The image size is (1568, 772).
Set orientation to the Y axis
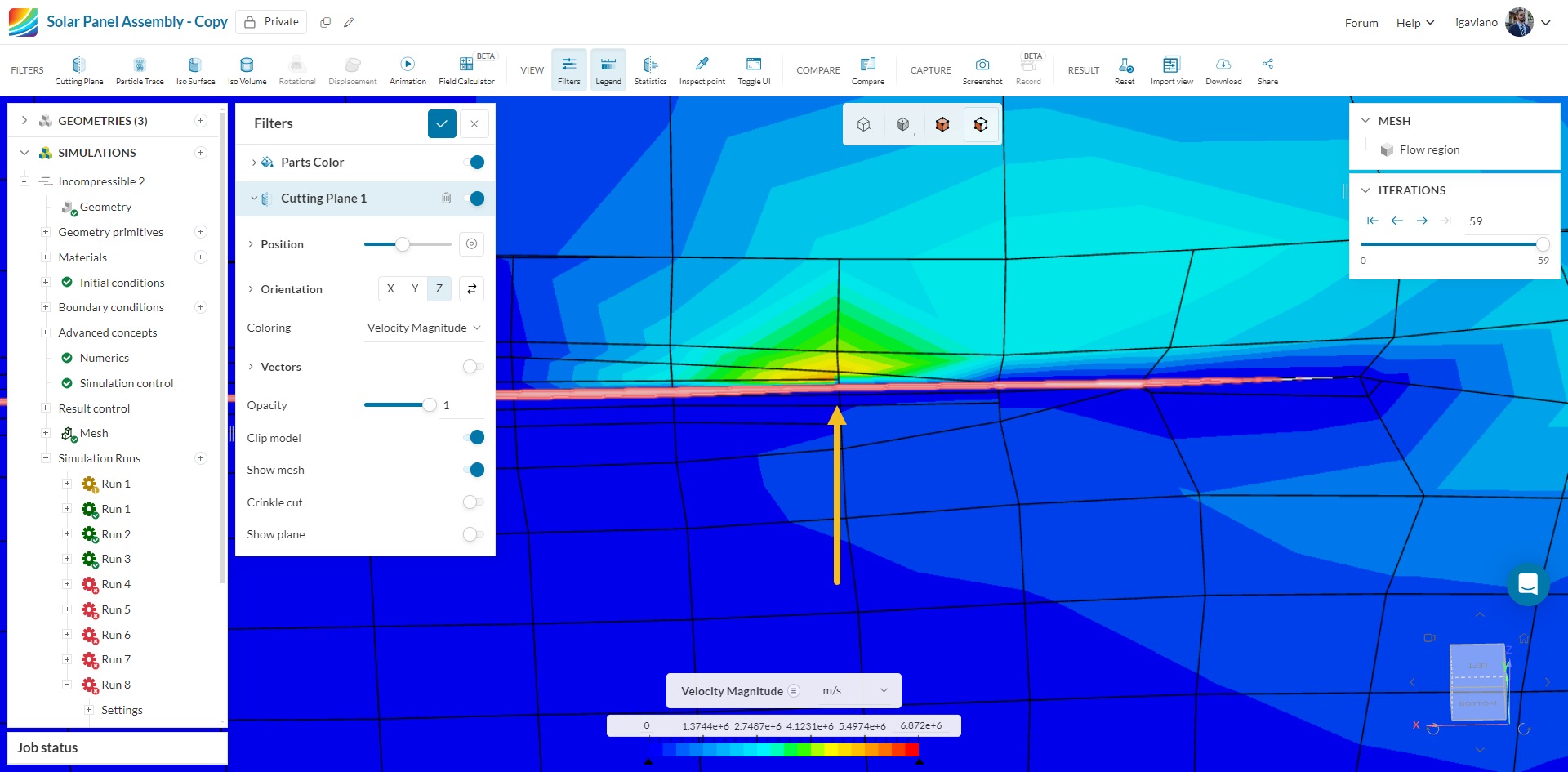point(415,289)
